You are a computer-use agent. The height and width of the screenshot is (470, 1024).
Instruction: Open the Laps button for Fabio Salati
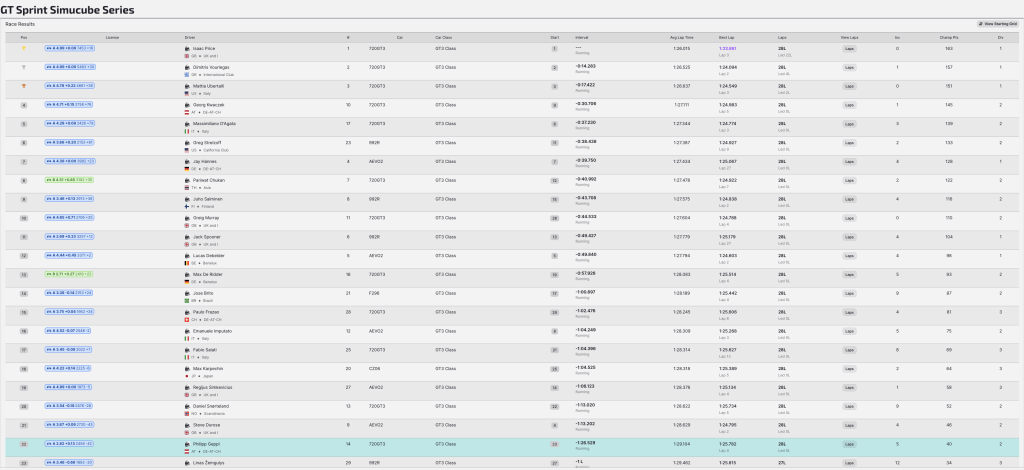click(849, 350)
